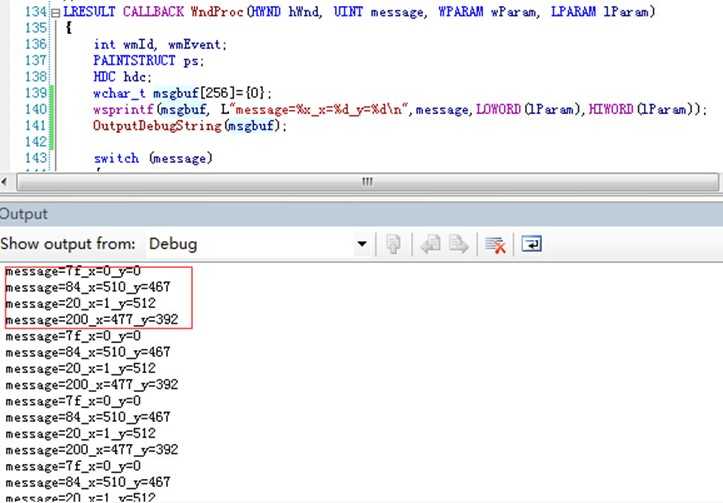Click the scroll-left arrow of the editor
Viewport: 723px width, 503px height.
pyautogui.click(x=4, y=182)
